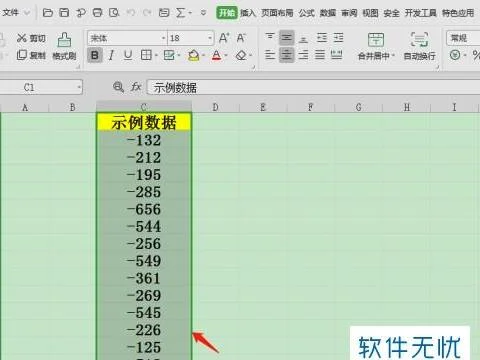The height and width of the screenshot is (360, 480).
Task: Select cell containing -656
Action: (x=144, y=209)
